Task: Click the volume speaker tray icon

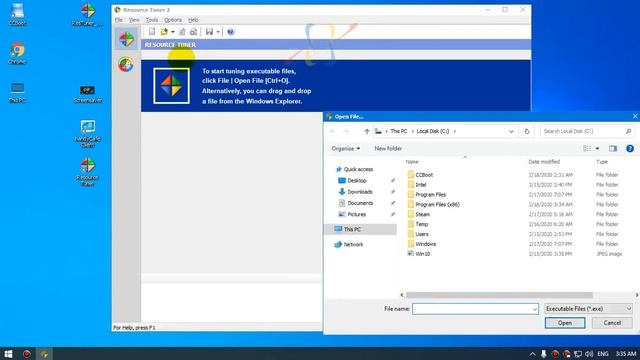Action: click(x=589, y=354)
